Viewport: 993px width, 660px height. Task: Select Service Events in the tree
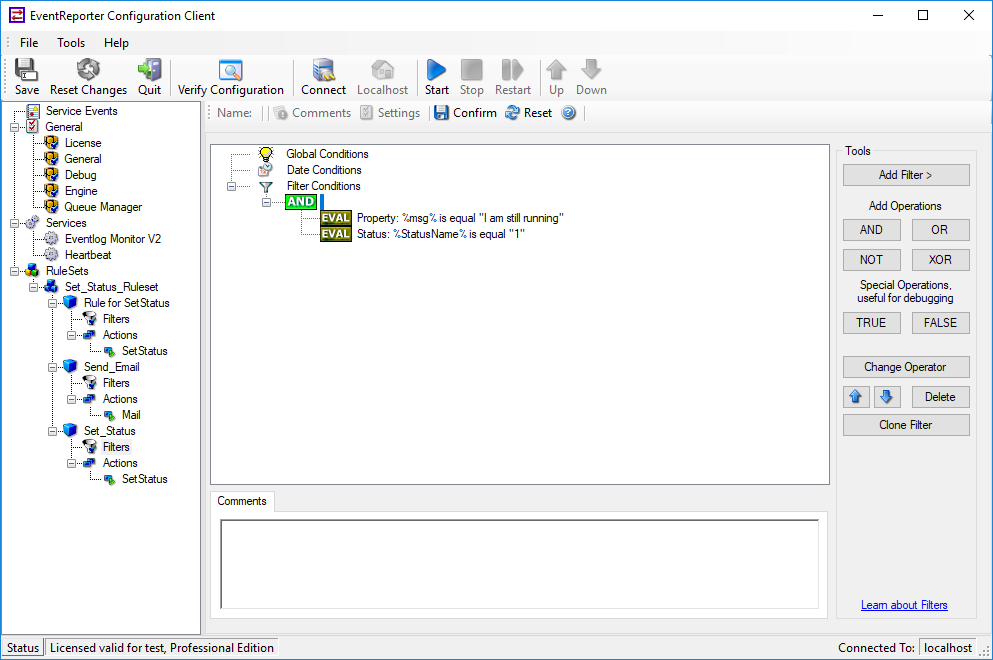coord(82,111)
